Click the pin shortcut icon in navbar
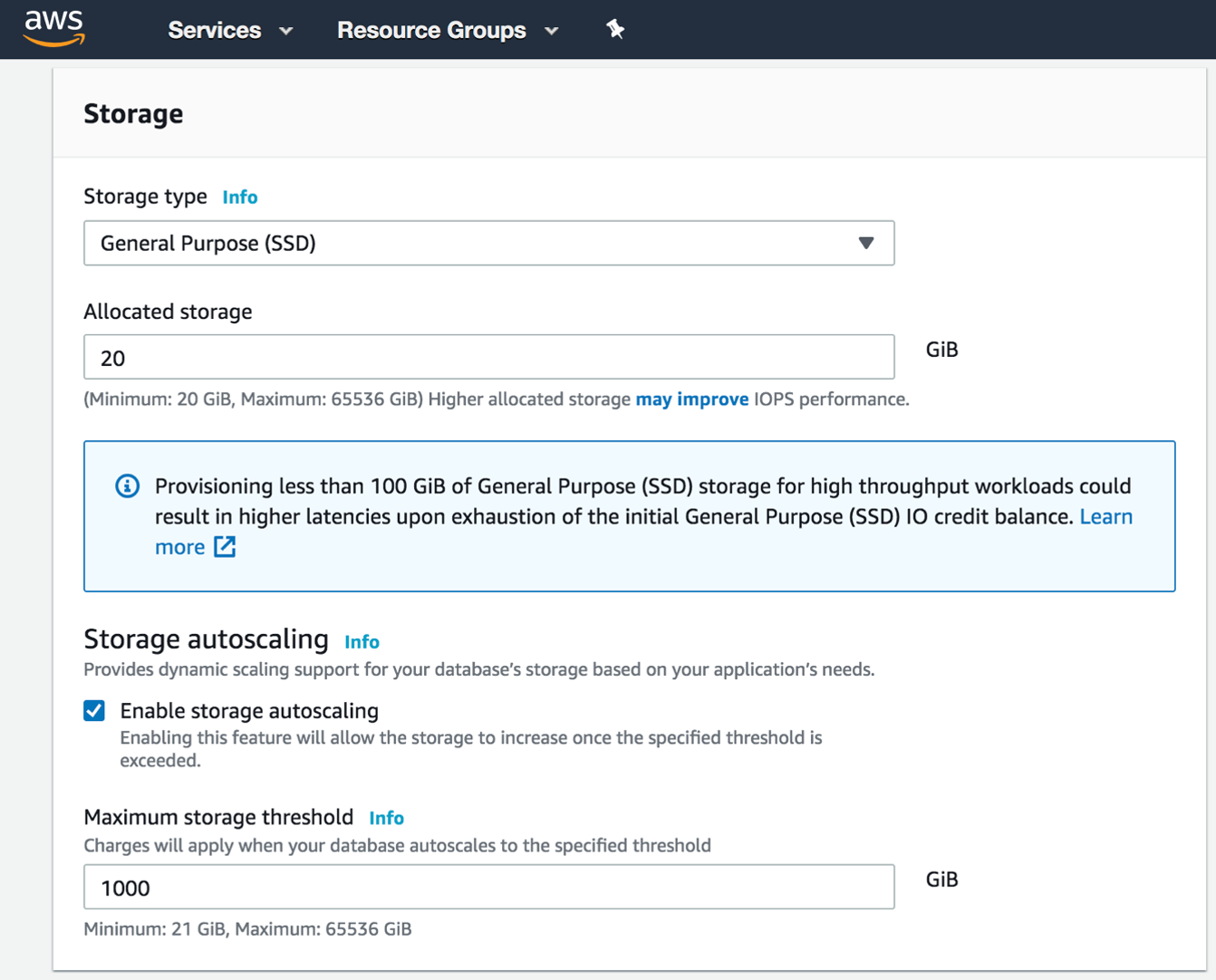 point(615,30)
